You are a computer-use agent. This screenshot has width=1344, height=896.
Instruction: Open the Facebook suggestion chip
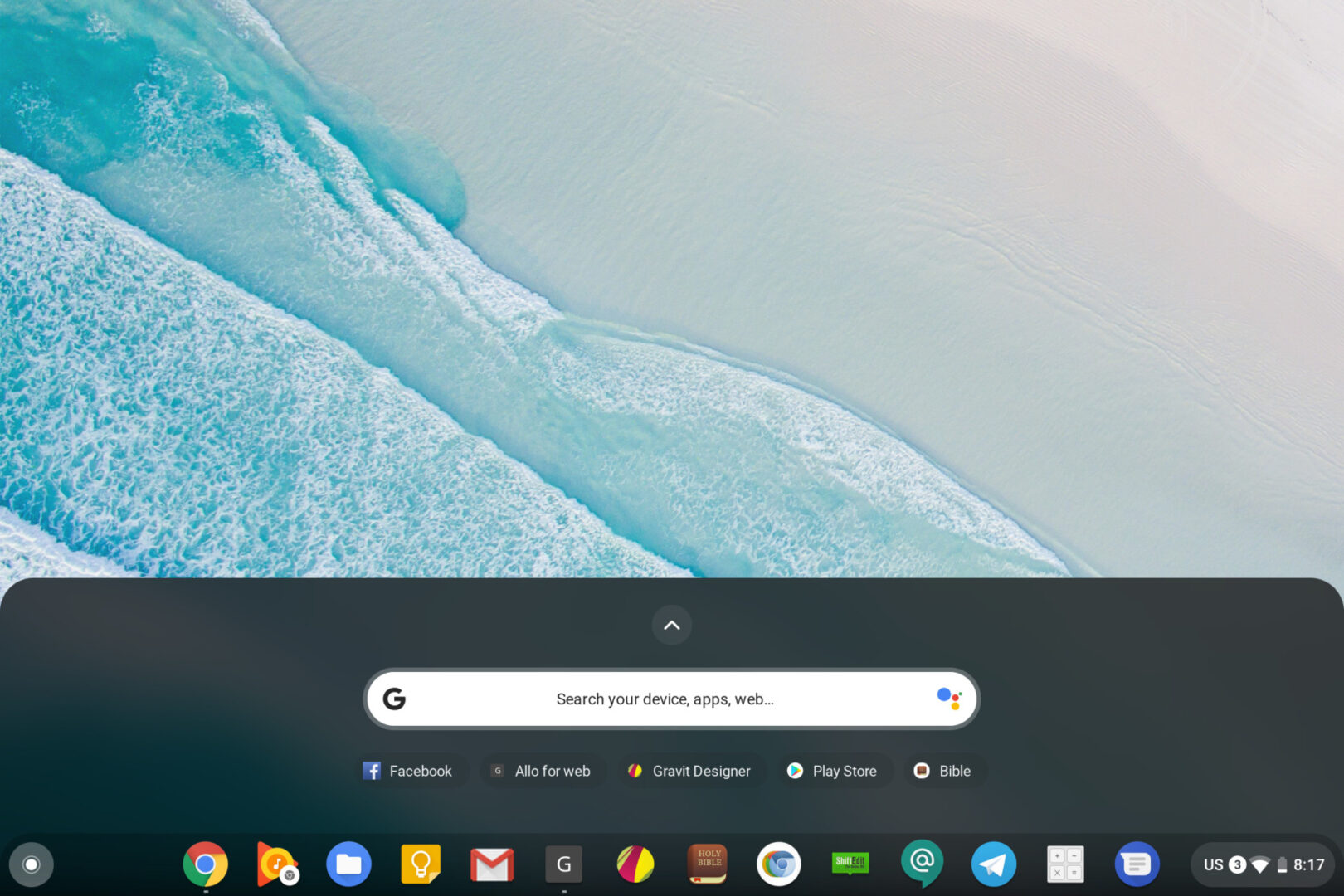(411, 771)
